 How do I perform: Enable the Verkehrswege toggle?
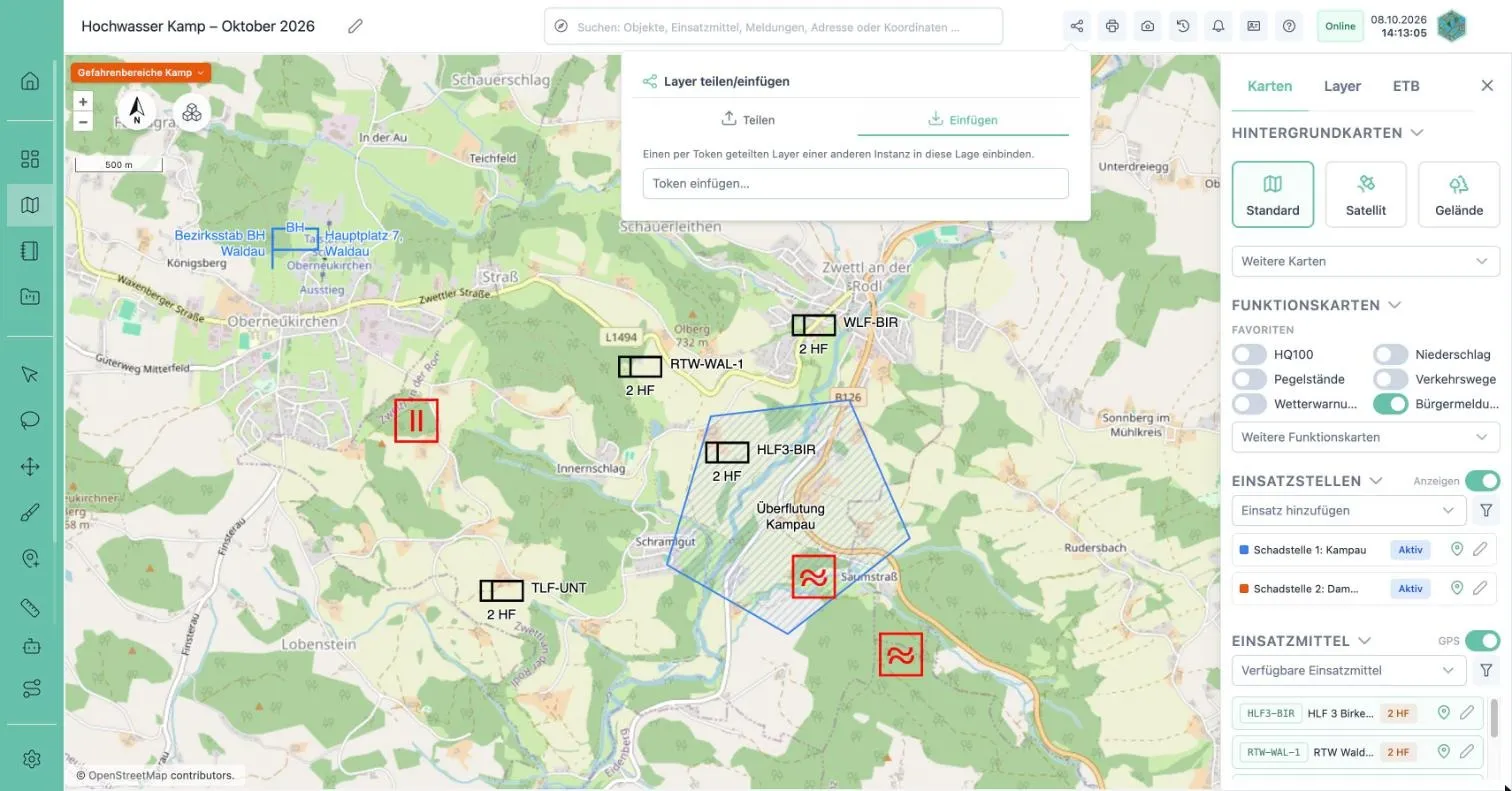1390,379
